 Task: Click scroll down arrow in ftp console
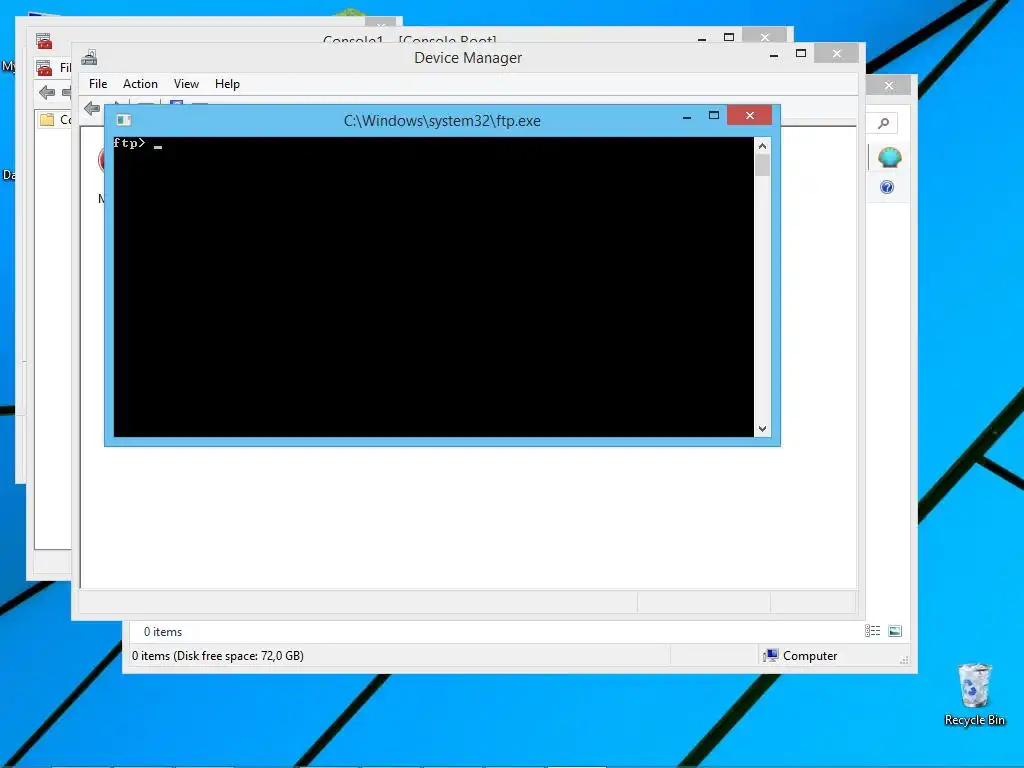pyautogui.click(x=762, y=428)
